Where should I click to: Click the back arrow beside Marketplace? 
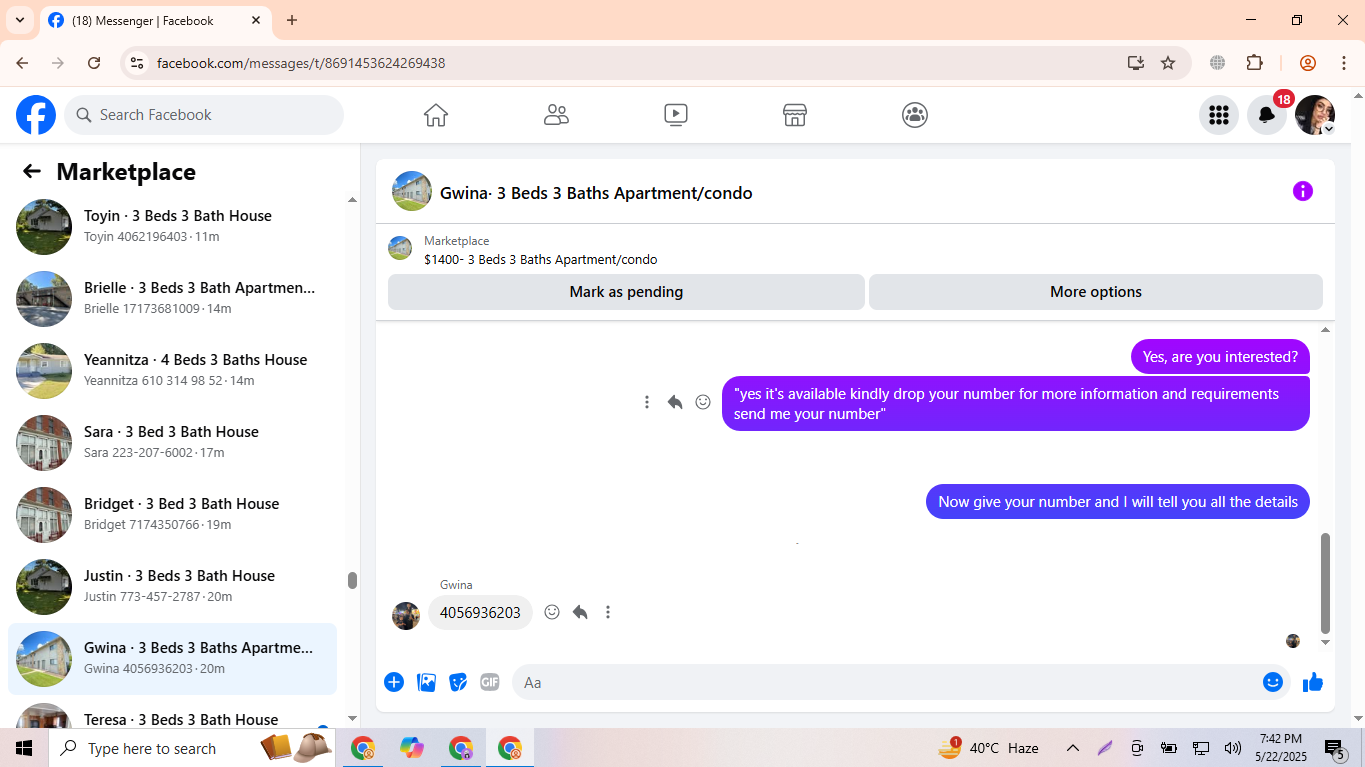coord(32,171)
